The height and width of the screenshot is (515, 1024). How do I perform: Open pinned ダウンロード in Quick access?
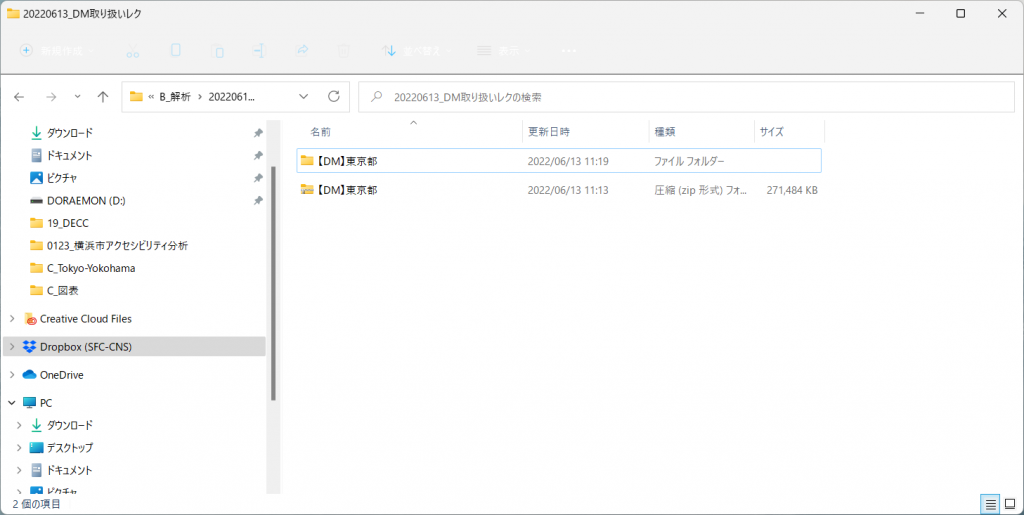(70, 133)
